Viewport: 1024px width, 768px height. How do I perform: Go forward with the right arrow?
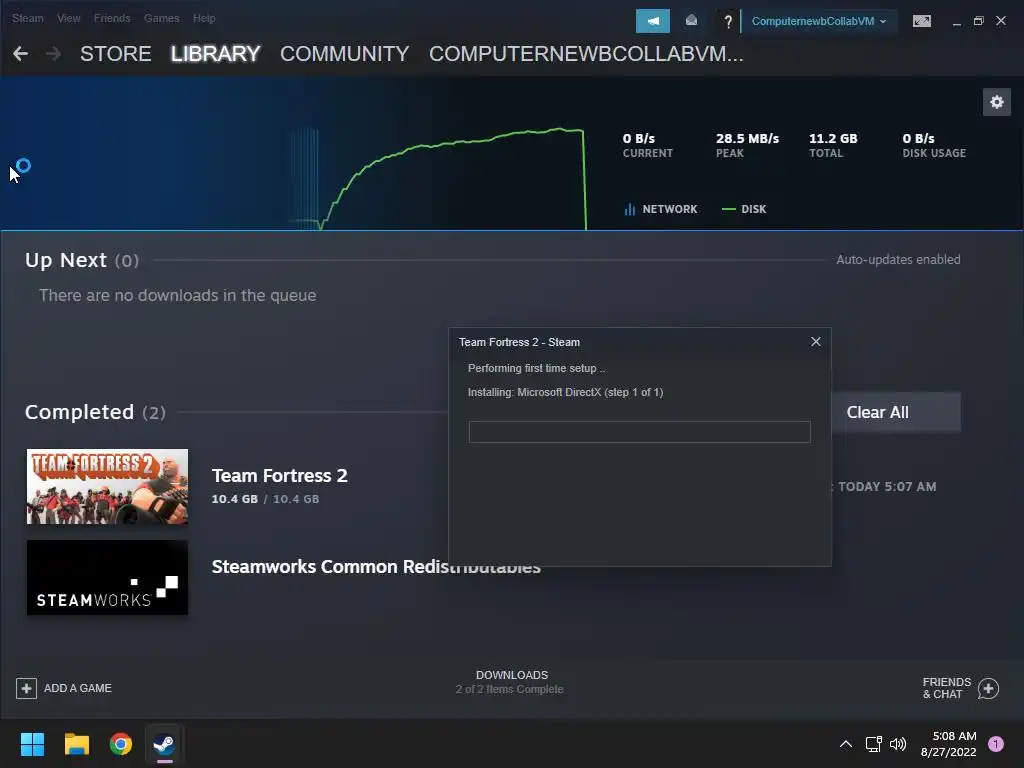54,54
